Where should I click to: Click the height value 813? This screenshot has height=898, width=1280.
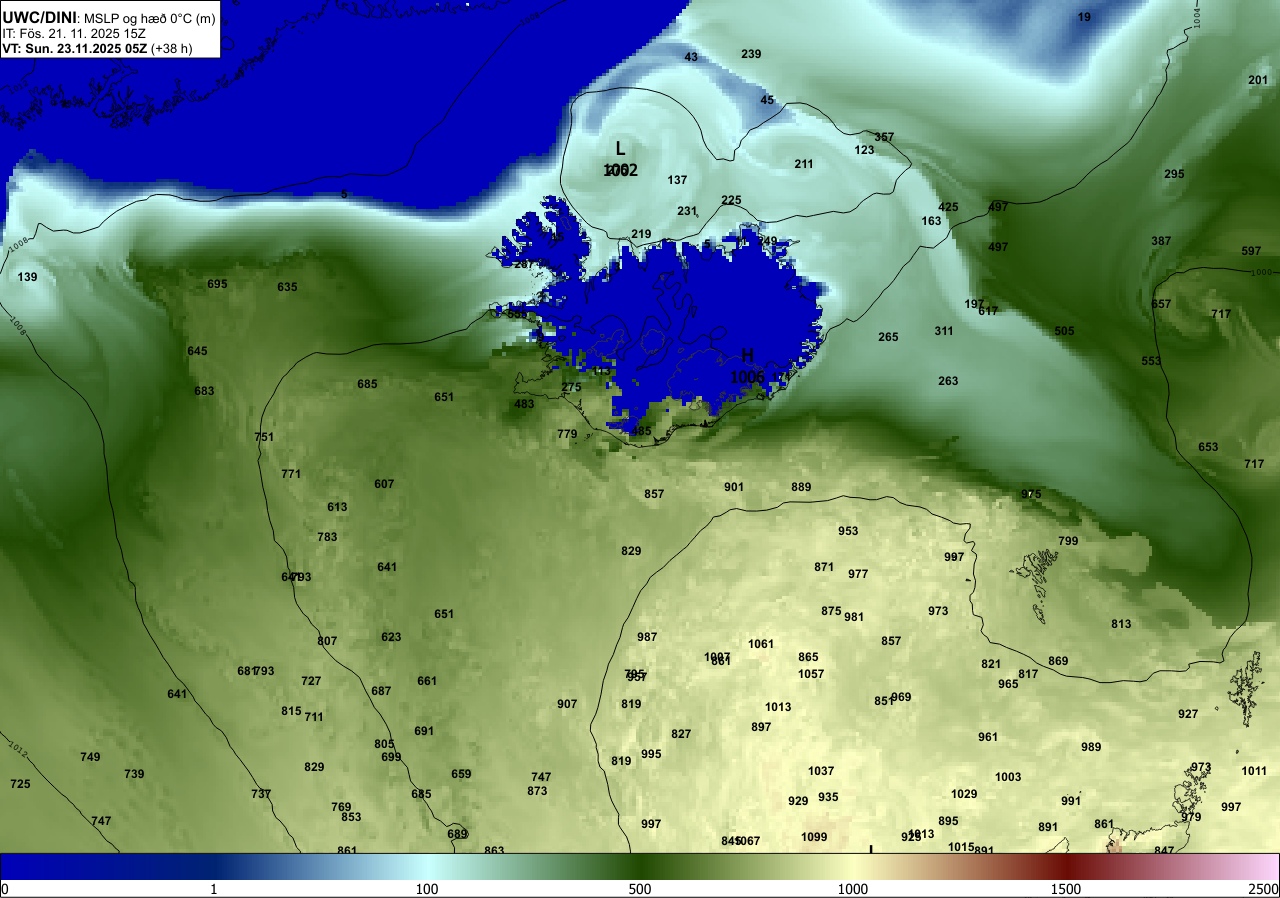coord(1121,624)
